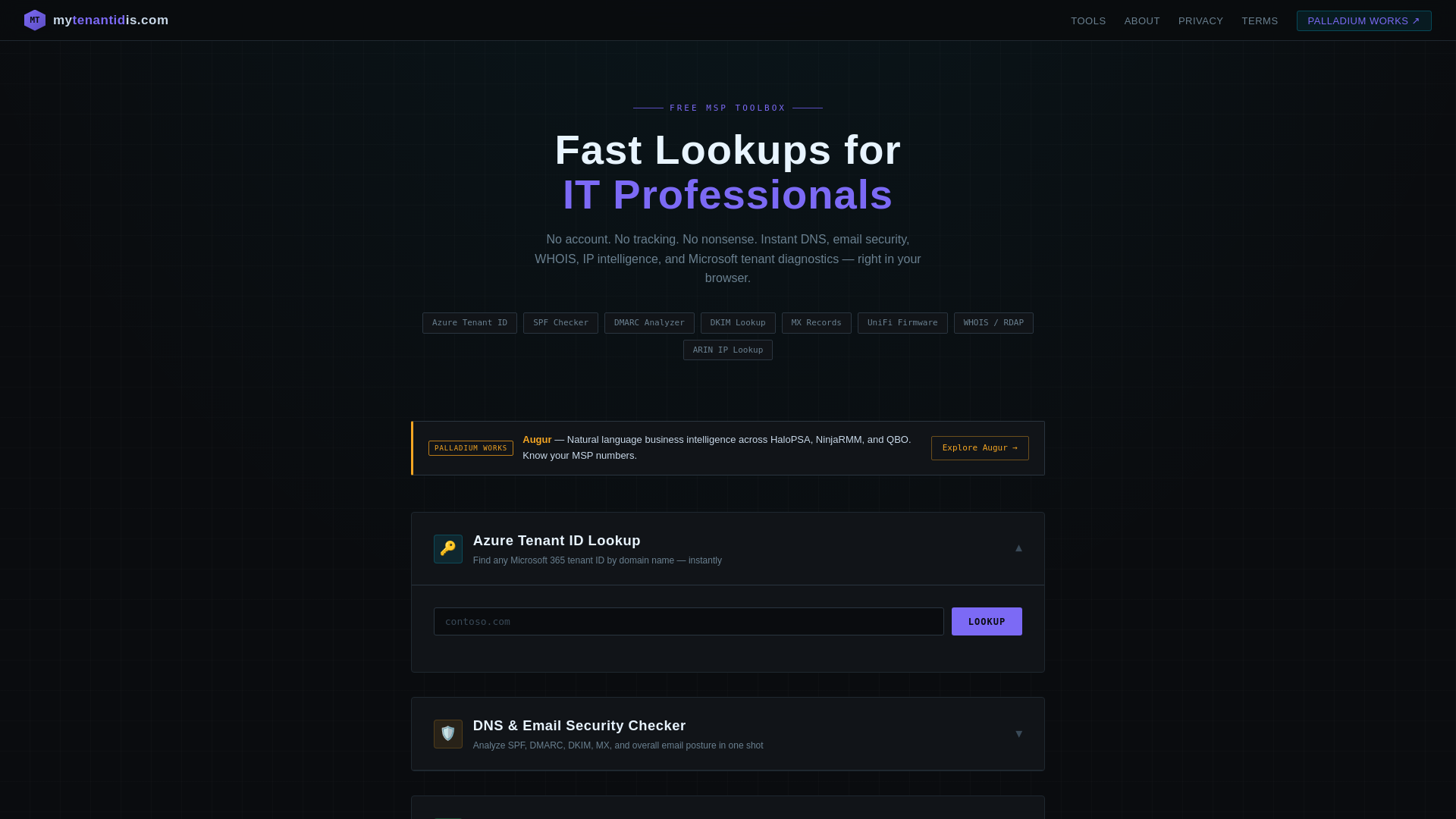
Task: Click the tenant ID by domain subtitle
Action: 598,560
